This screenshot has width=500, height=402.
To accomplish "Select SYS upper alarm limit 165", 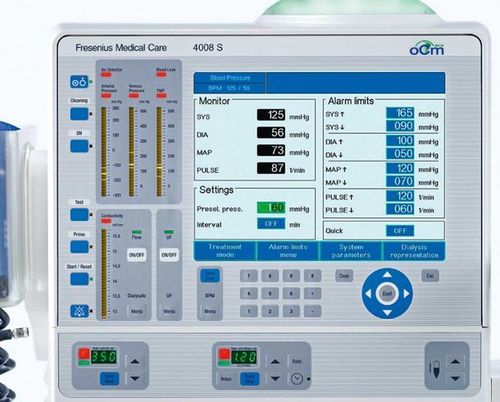I will tap(400, 113).
